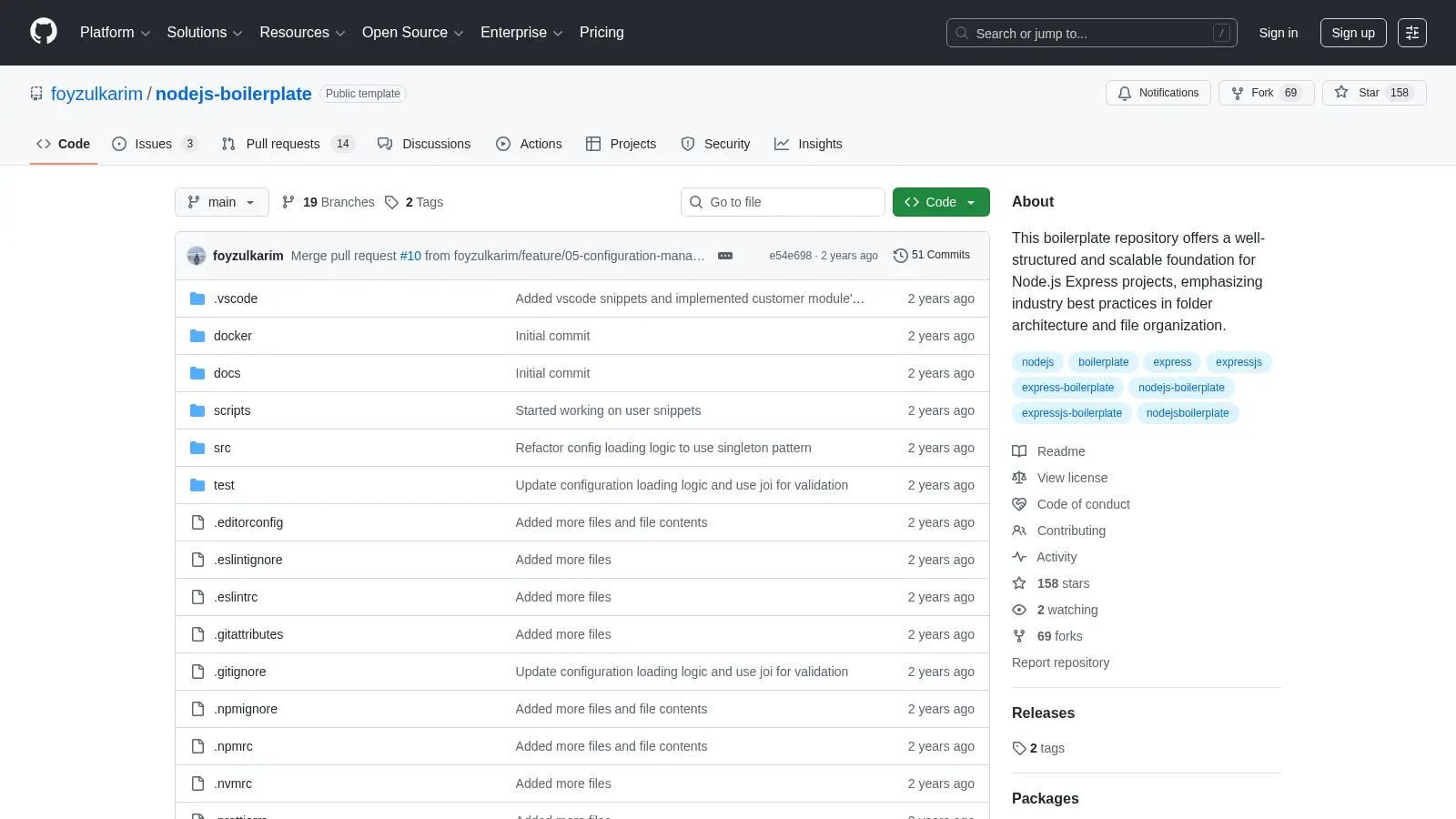1456x819 pixels.
Task: Open pull request #10 link
Action: coord(410,256)
